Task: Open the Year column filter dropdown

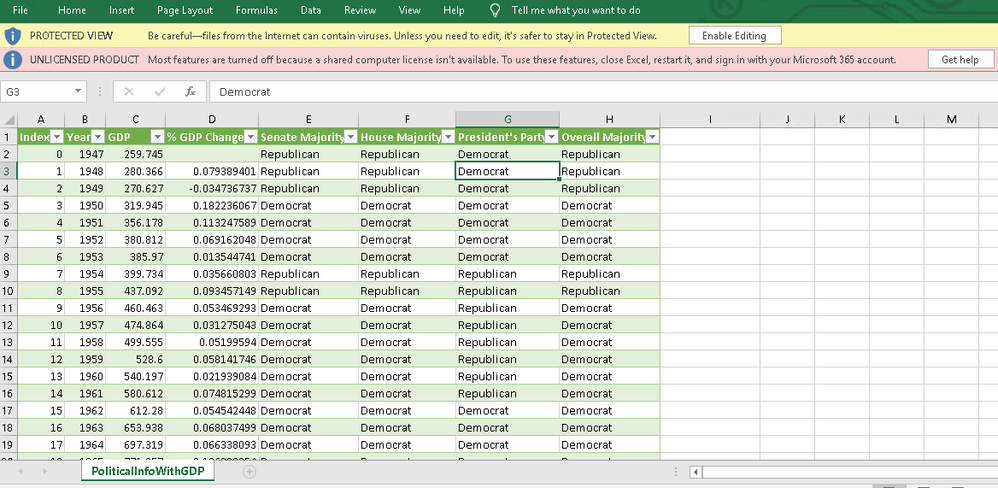Action: [x=98, y=137]
